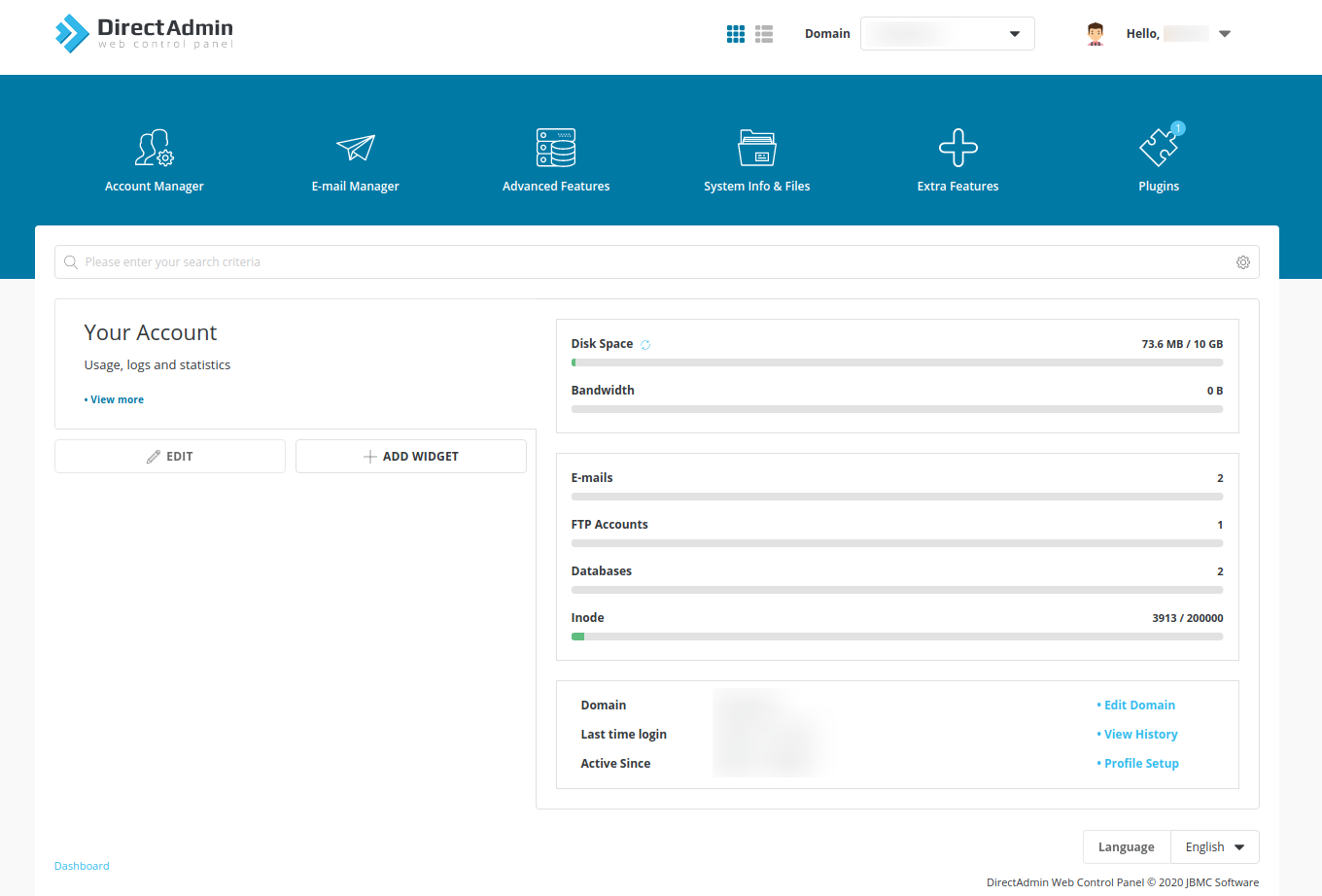Refresh Disk Space usage icon
This screenshot has height=896, width=1322.
point(645,345)
